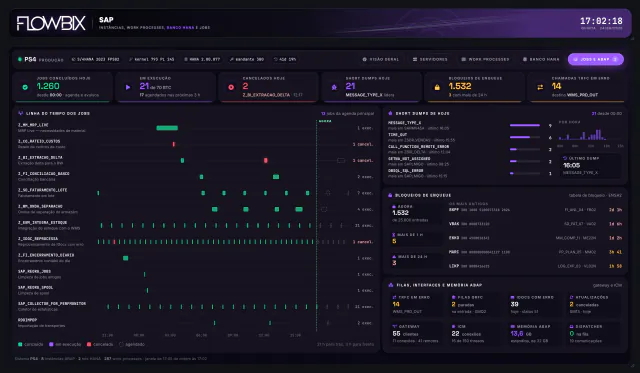Screen dimensions: 640x373
Task: Click the red canceled marker of Z_CO_RATEIO_CUSTOS
Action: (x=174, y=144)
